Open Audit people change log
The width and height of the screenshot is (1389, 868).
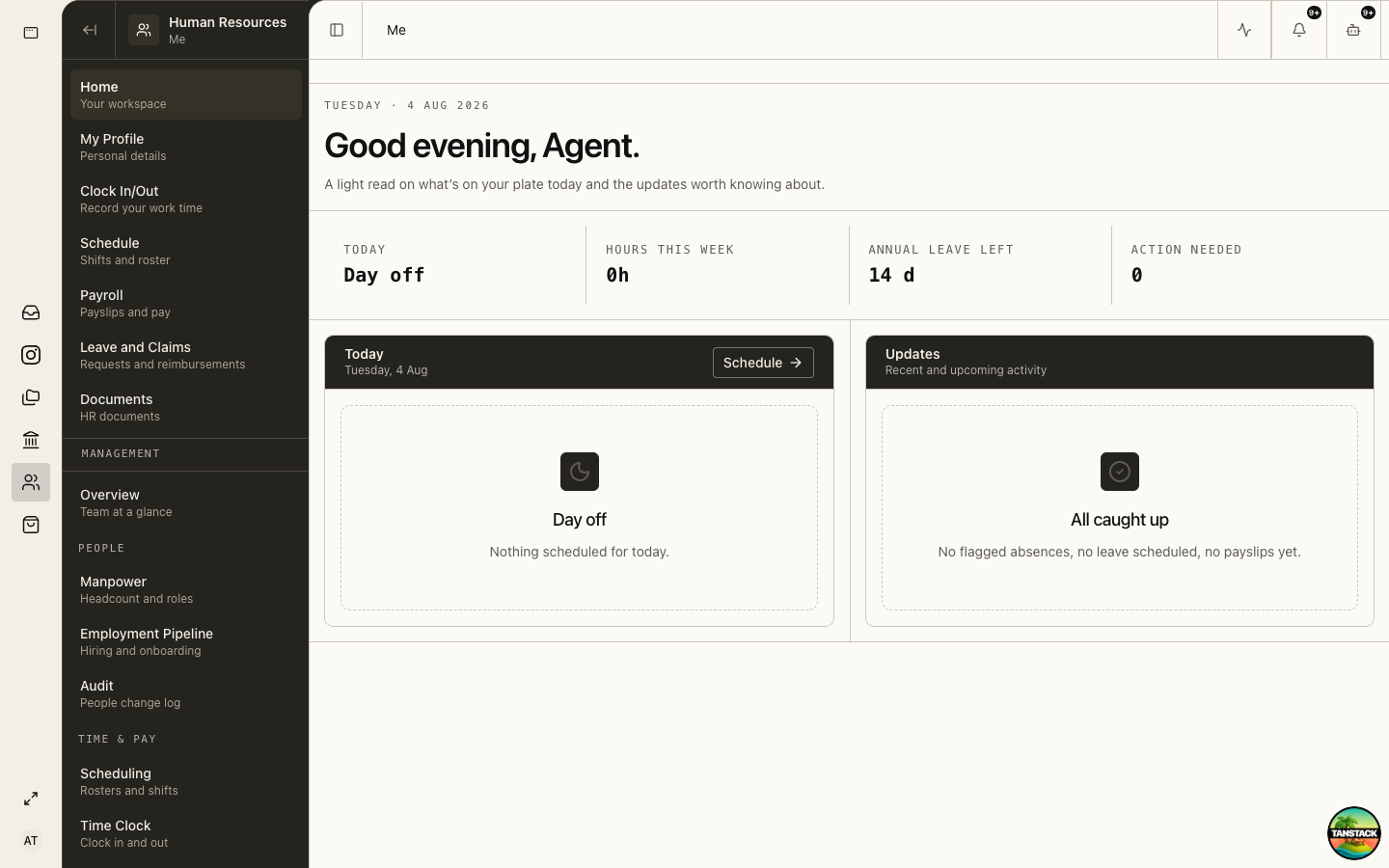click(186, 693)
